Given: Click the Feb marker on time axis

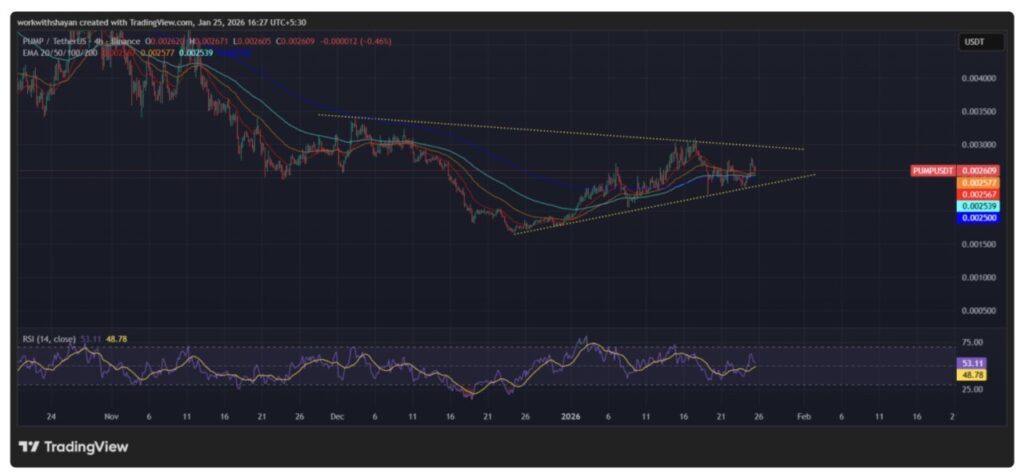Looking at the screenshot, I should coord(803,414).
